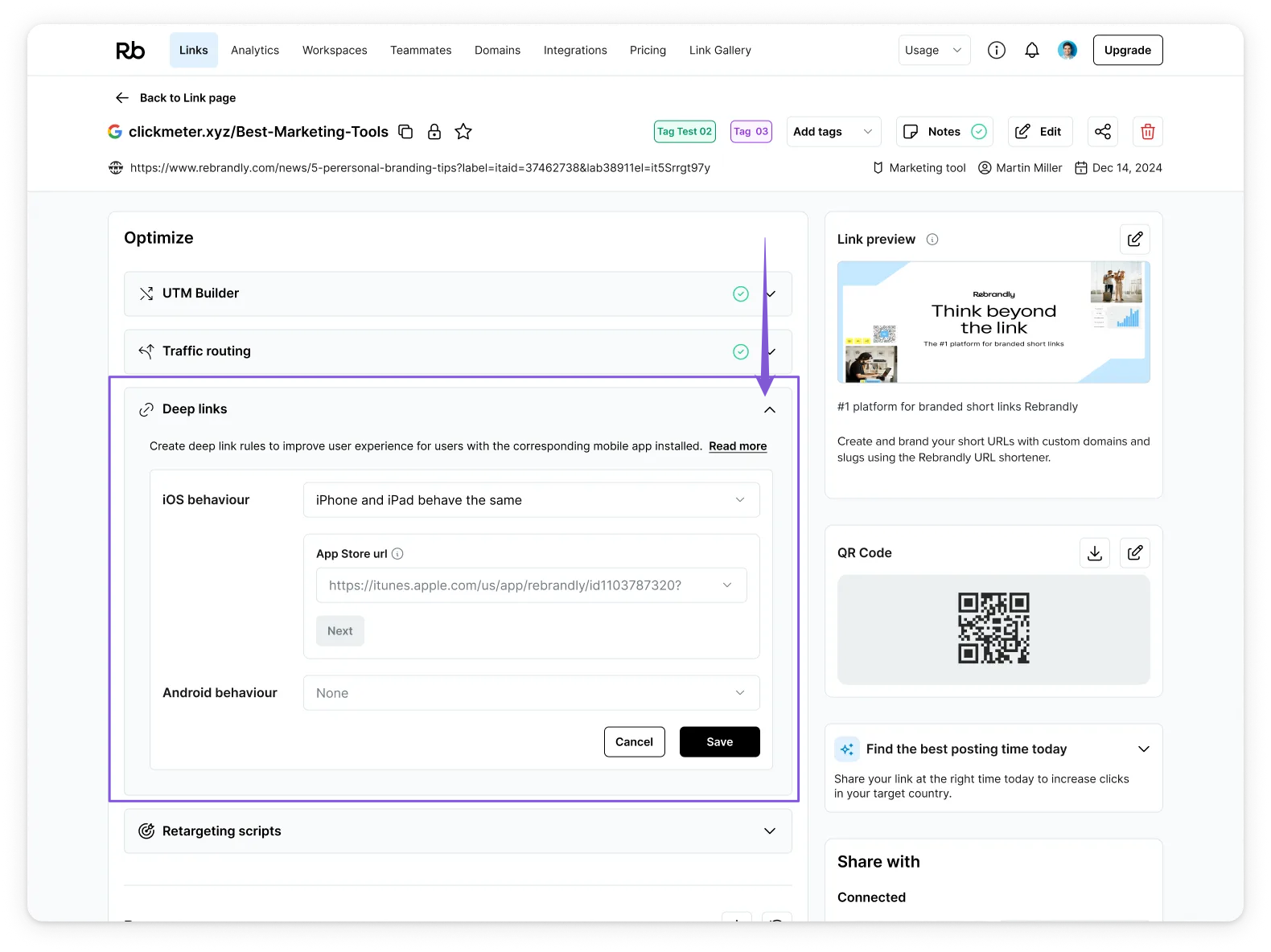This screenshot has height=952, width=1271.
Task: Open the Teammates tab
Action: pos(421,50)
